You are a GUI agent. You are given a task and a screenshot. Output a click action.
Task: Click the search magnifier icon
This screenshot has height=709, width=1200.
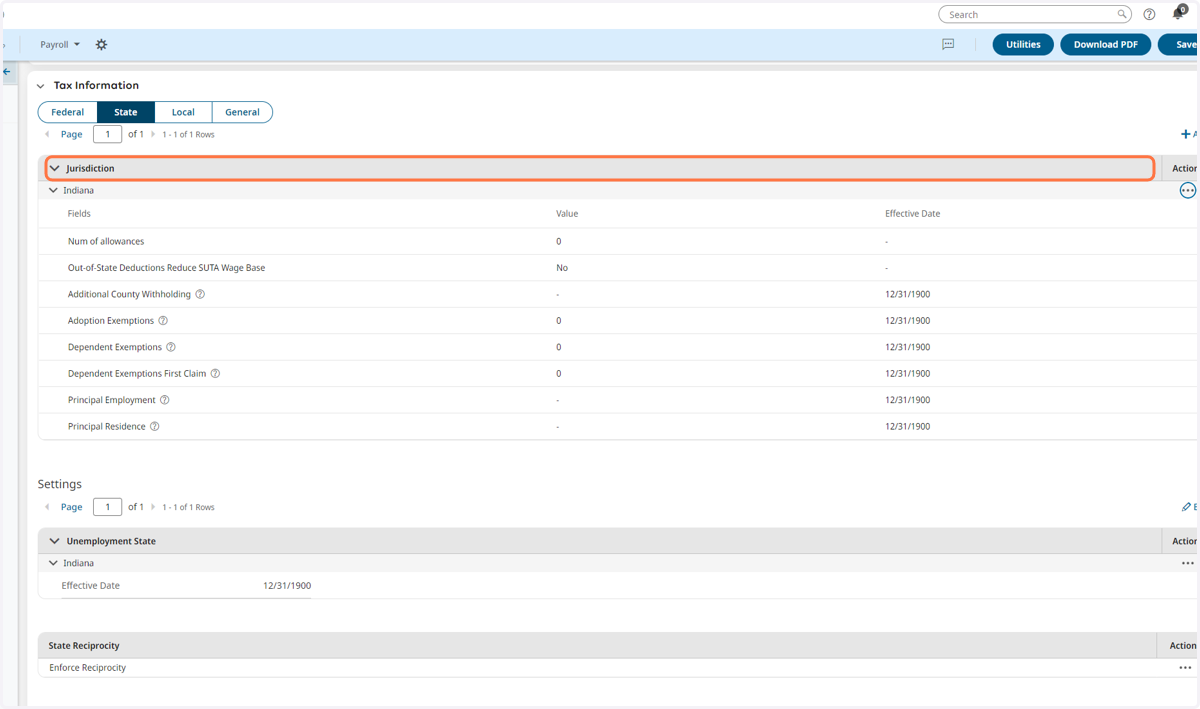pyautogui.click(x=1122, y=14)
